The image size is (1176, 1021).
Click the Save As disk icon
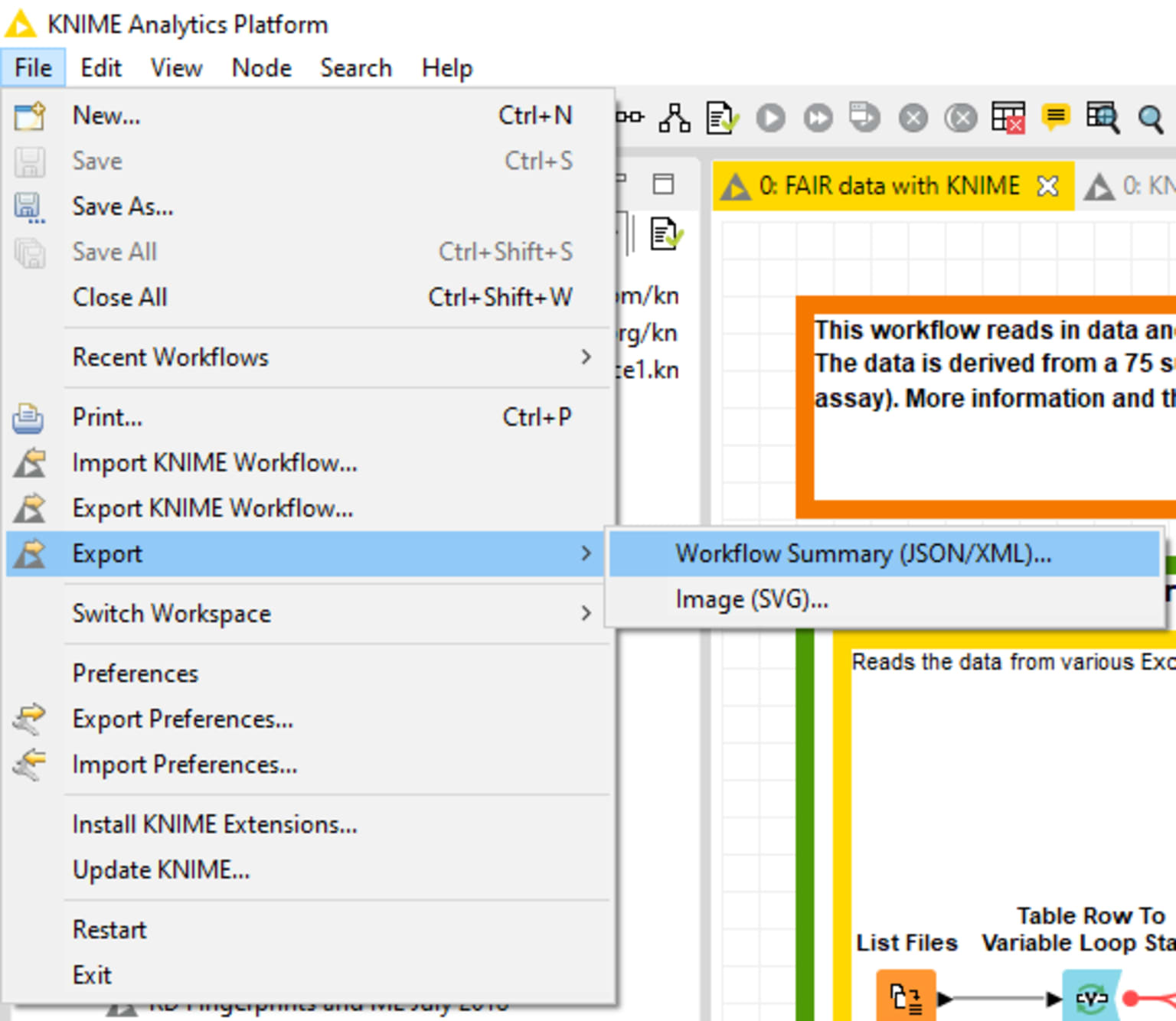coord(30,207)
